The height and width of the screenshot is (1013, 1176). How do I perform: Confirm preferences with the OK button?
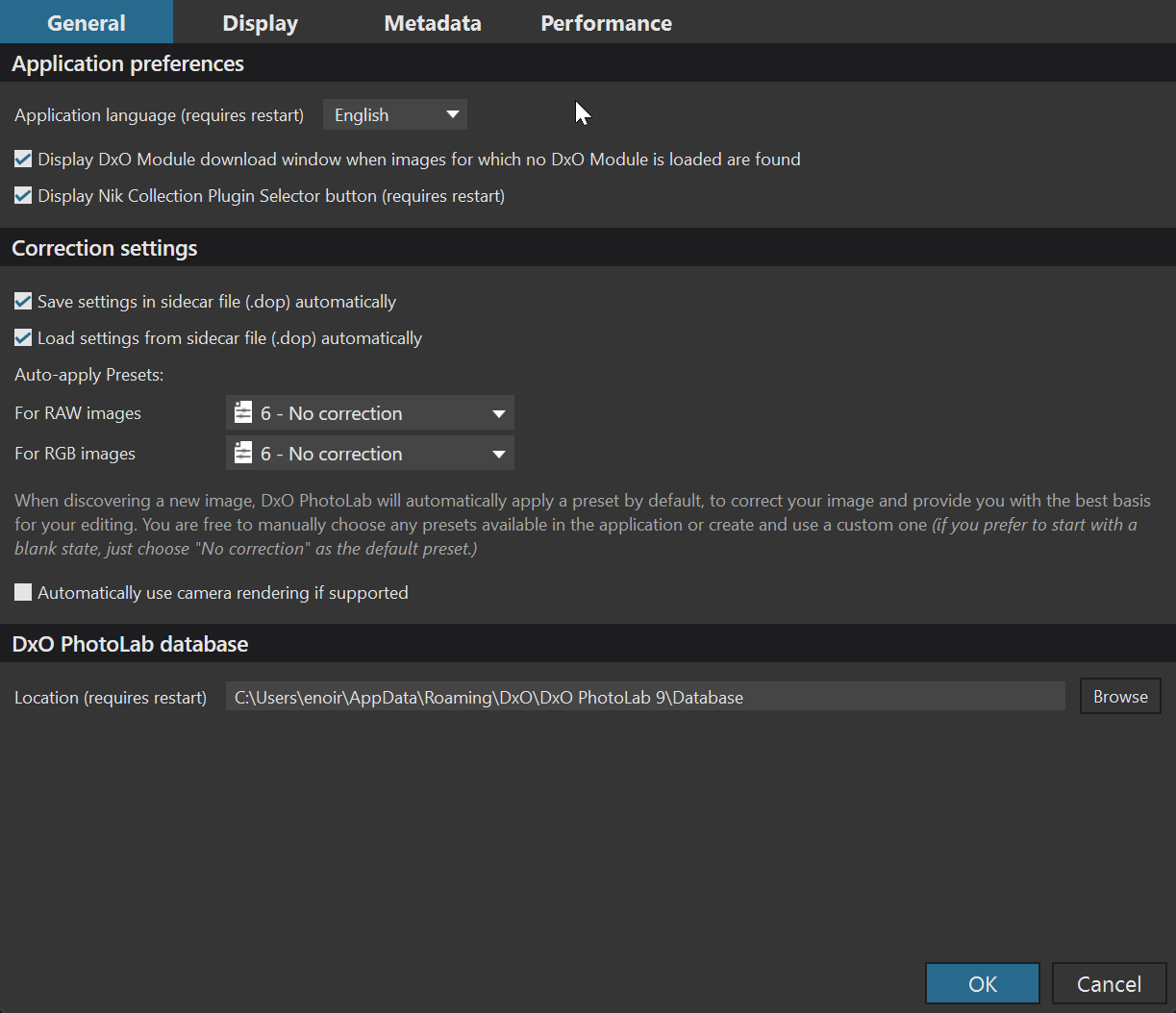click(x=983, y=984)
